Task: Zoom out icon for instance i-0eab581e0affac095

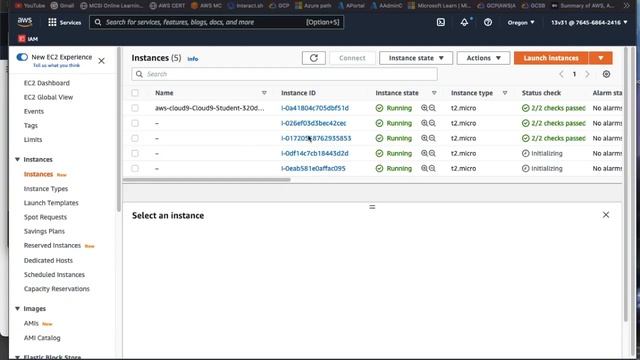Action: click(432, 168)
